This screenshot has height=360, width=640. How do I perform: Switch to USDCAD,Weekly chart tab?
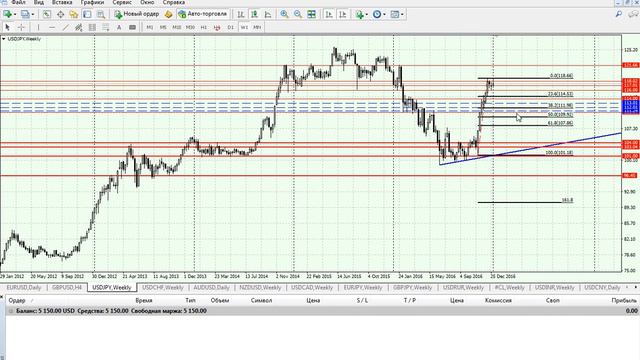click(312, 287)
